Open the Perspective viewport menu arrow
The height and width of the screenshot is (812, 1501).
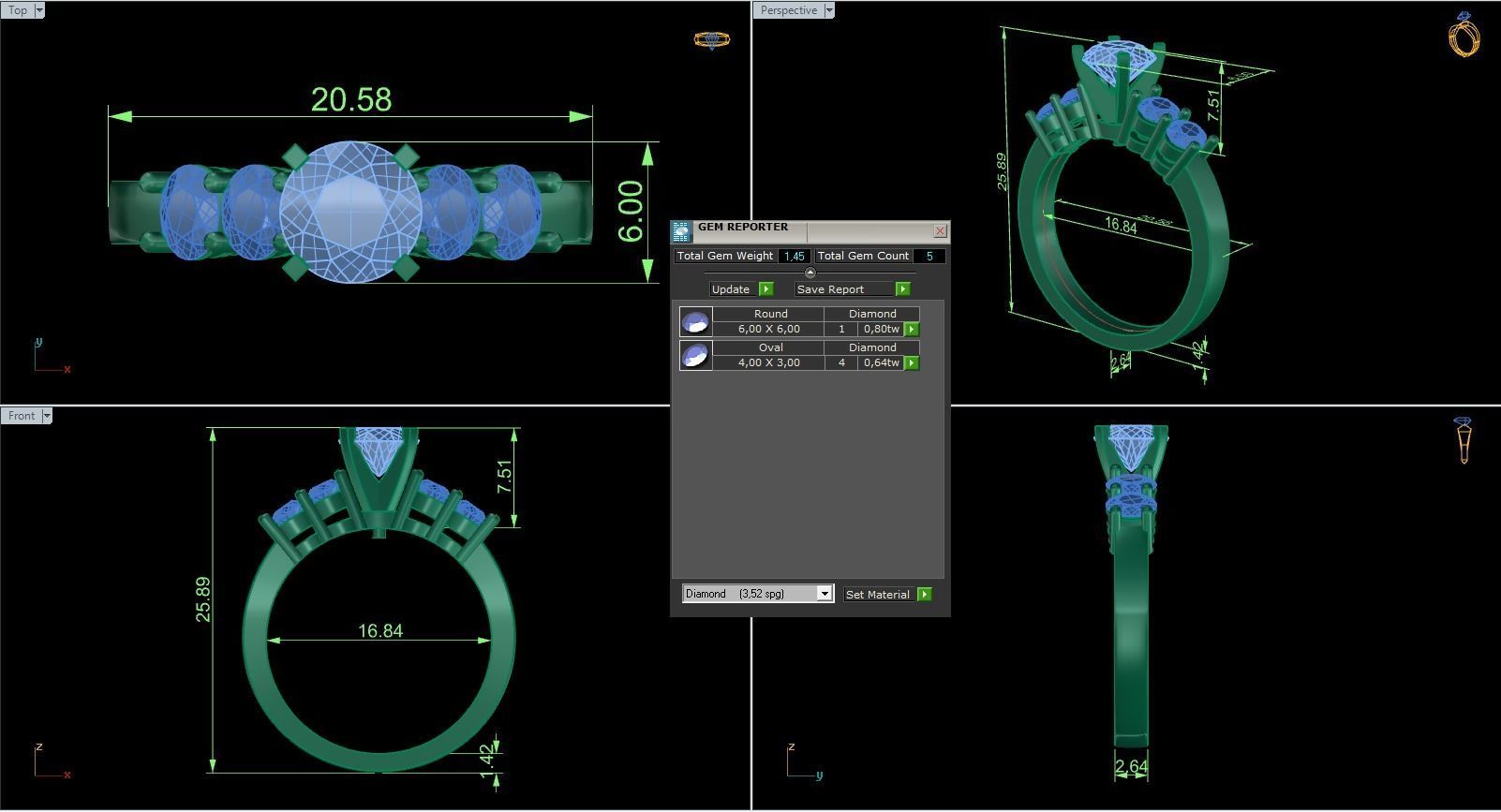[829, 10]
